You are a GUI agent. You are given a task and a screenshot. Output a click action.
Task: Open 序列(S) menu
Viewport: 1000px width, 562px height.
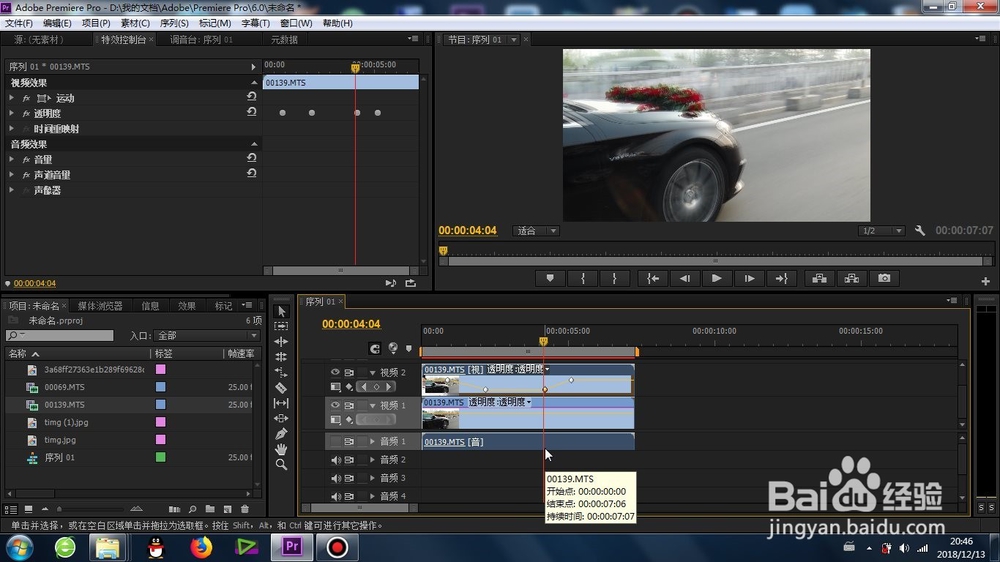click(x=174, y=23)
